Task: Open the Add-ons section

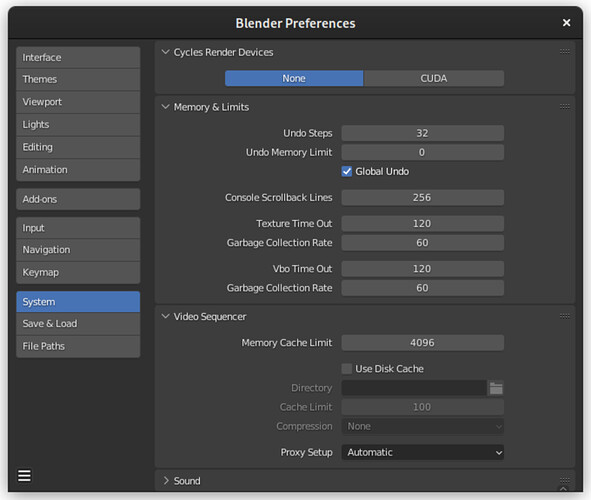Action: [x=78, y=199]
